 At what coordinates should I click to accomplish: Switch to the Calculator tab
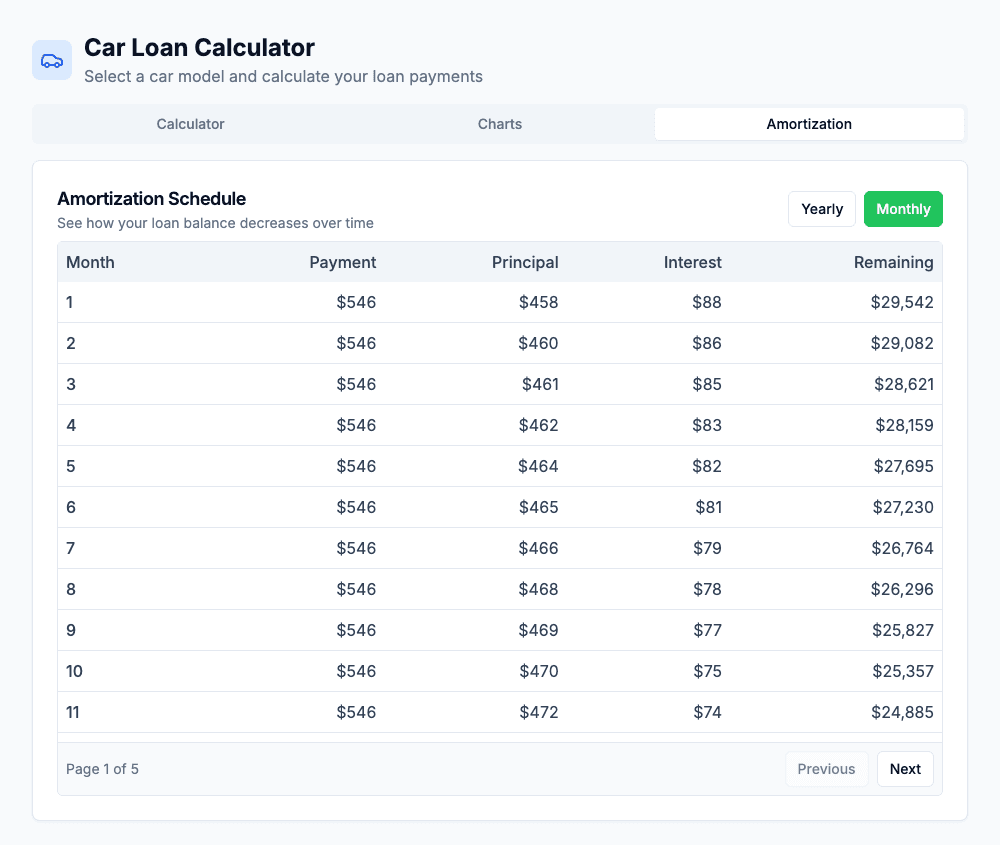point(190,124)
